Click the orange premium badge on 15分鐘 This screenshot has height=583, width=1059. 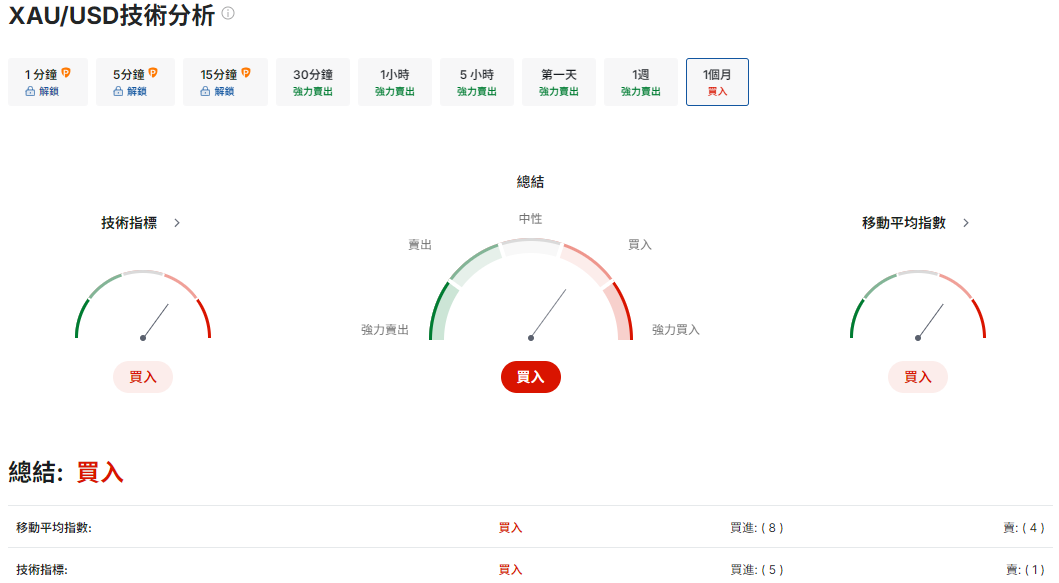246,72
